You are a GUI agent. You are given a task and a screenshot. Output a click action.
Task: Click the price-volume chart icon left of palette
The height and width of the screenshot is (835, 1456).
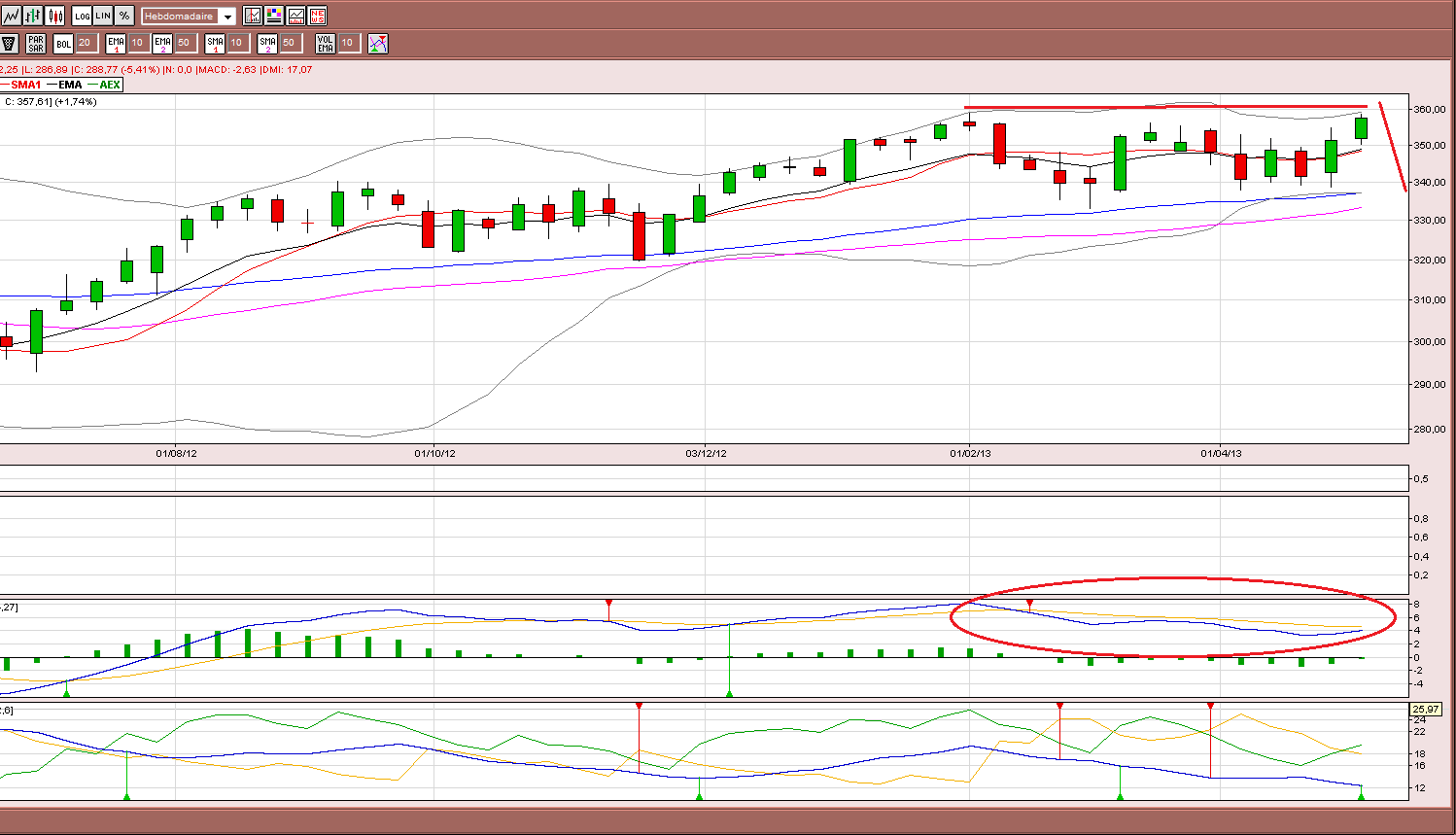253,16
